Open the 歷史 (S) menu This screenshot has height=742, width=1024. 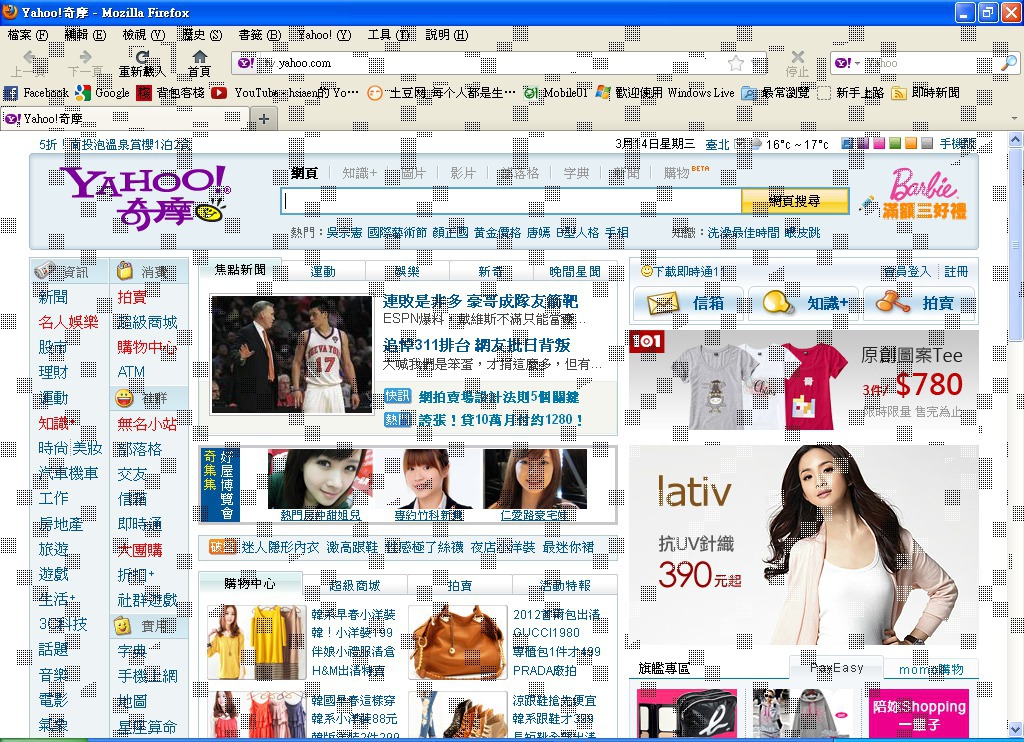tap(202, 35)
